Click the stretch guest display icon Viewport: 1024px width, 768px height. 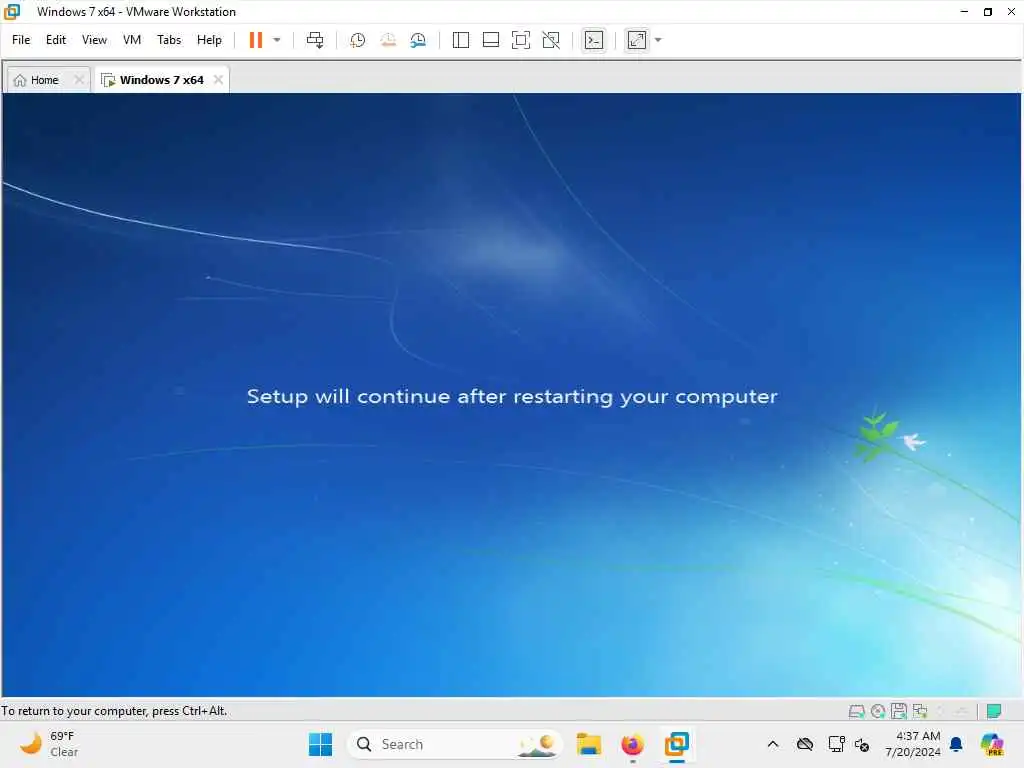(637, 40)
